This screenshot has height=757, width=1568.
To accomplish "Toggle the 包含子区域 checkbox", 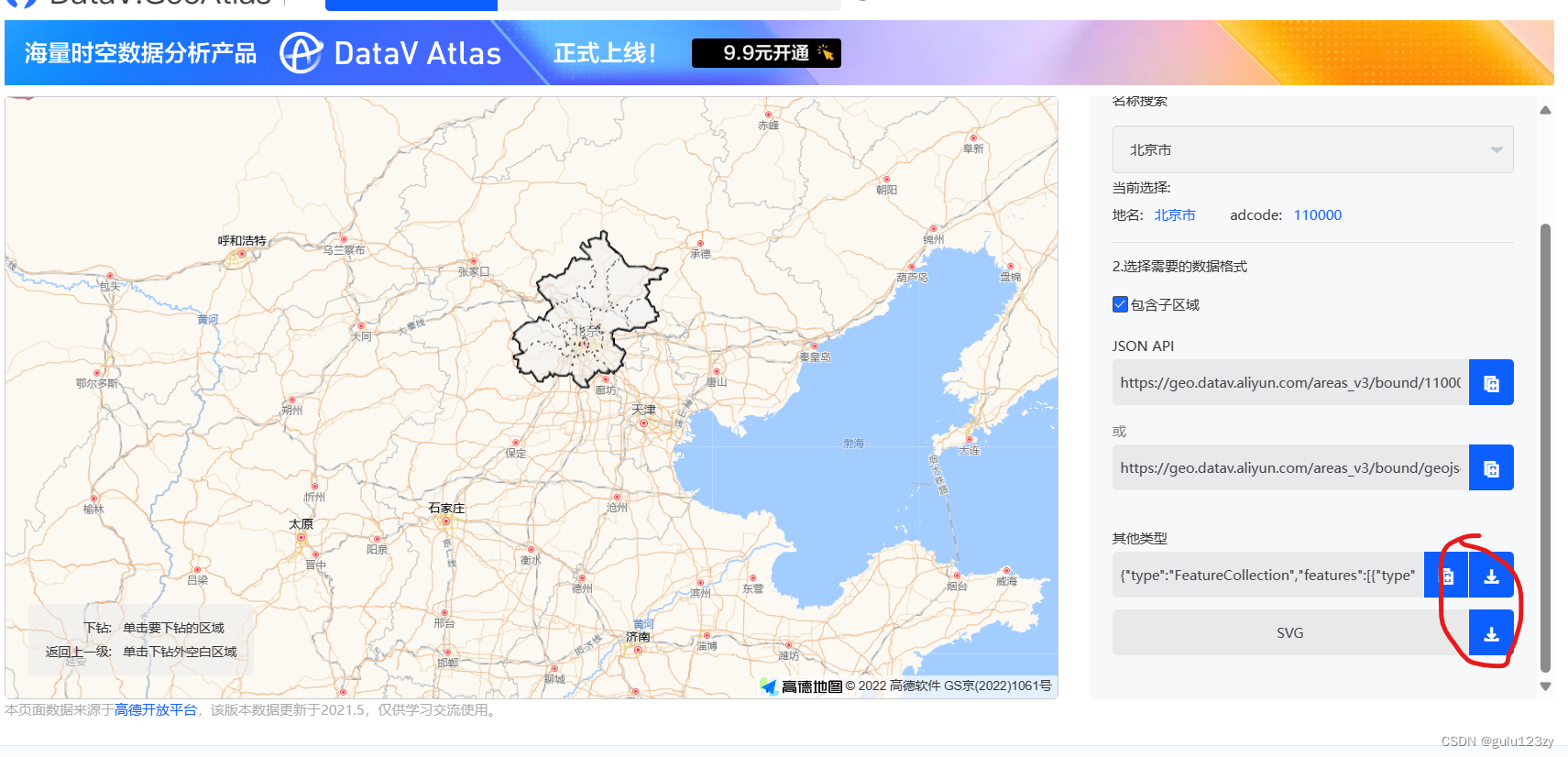I will pos(1120,304).
